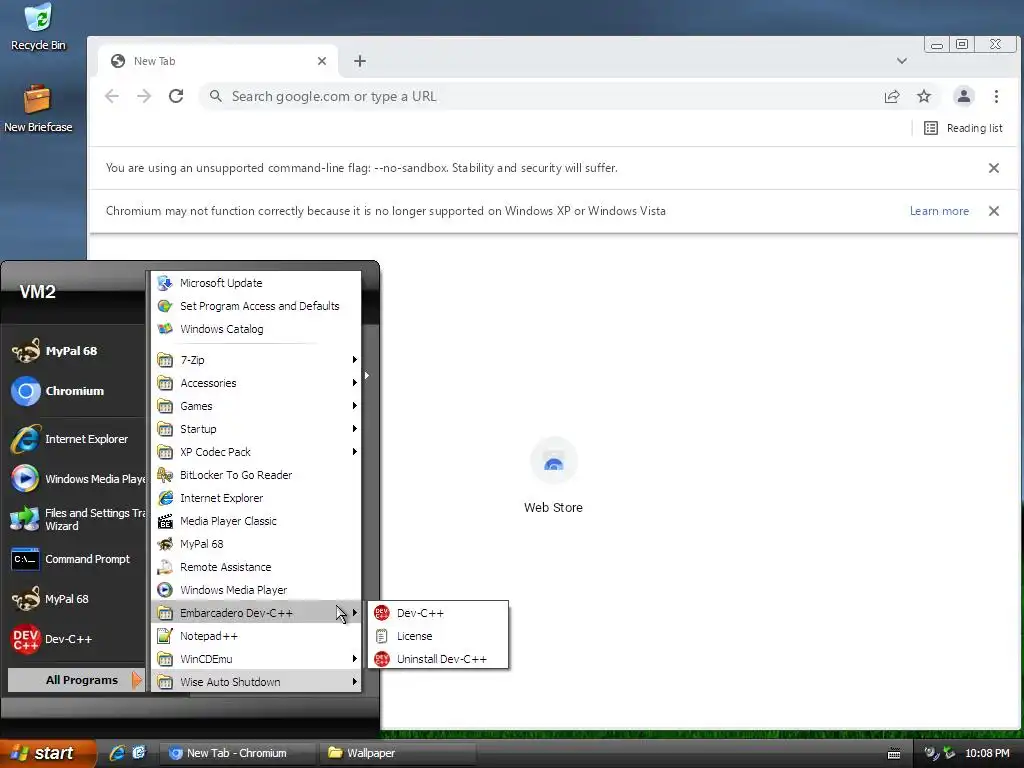Open Internet Explorer in the All Programs list
Viewport: 1024px width, 768px height.
[x=257, y=498]
